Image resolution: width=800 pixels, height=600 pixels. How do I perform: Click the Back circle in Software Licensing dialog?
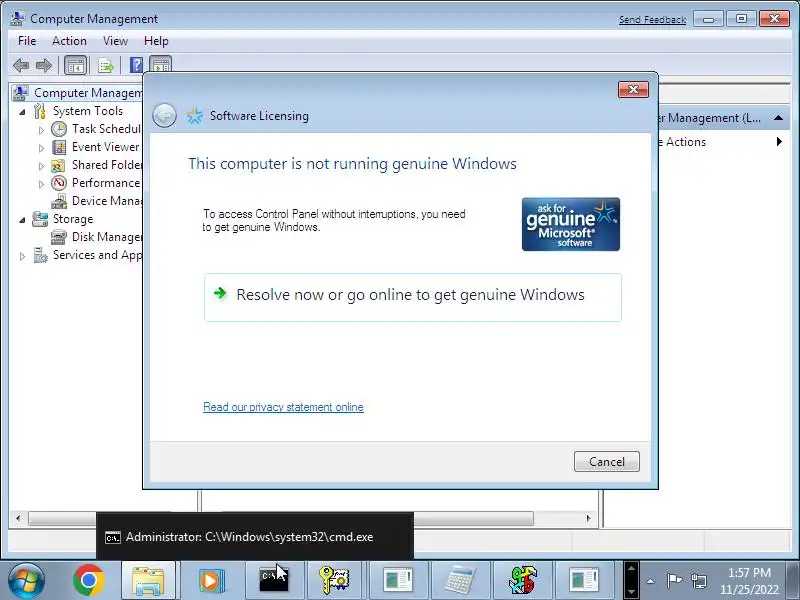click(164, 115)
